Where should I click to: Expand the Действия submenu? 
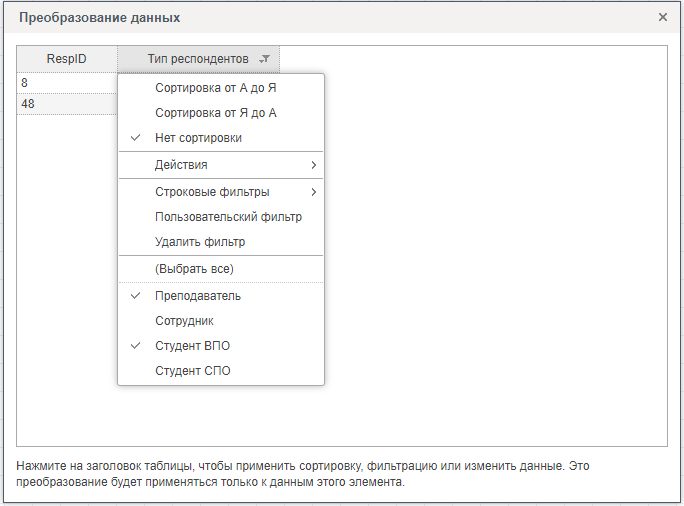[x=182, y=165]
